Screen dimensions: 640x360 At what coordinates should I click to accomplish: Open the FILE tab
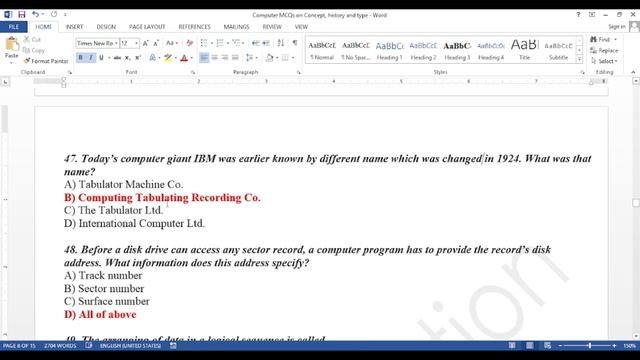[13, 27]
